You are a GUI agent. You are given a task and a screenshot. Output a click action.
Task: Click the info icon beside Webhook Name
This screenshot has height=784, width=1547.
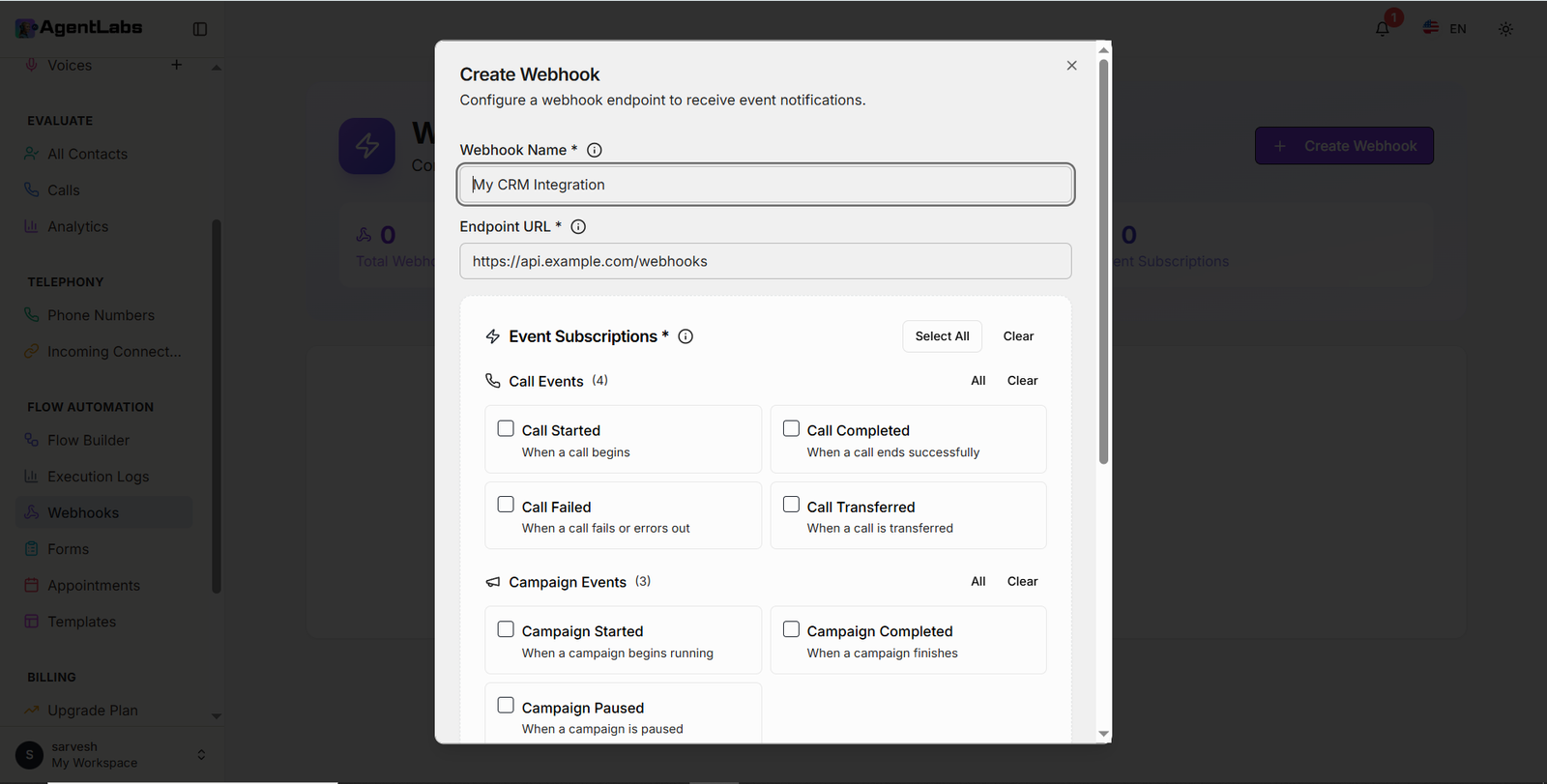[594, 150]
